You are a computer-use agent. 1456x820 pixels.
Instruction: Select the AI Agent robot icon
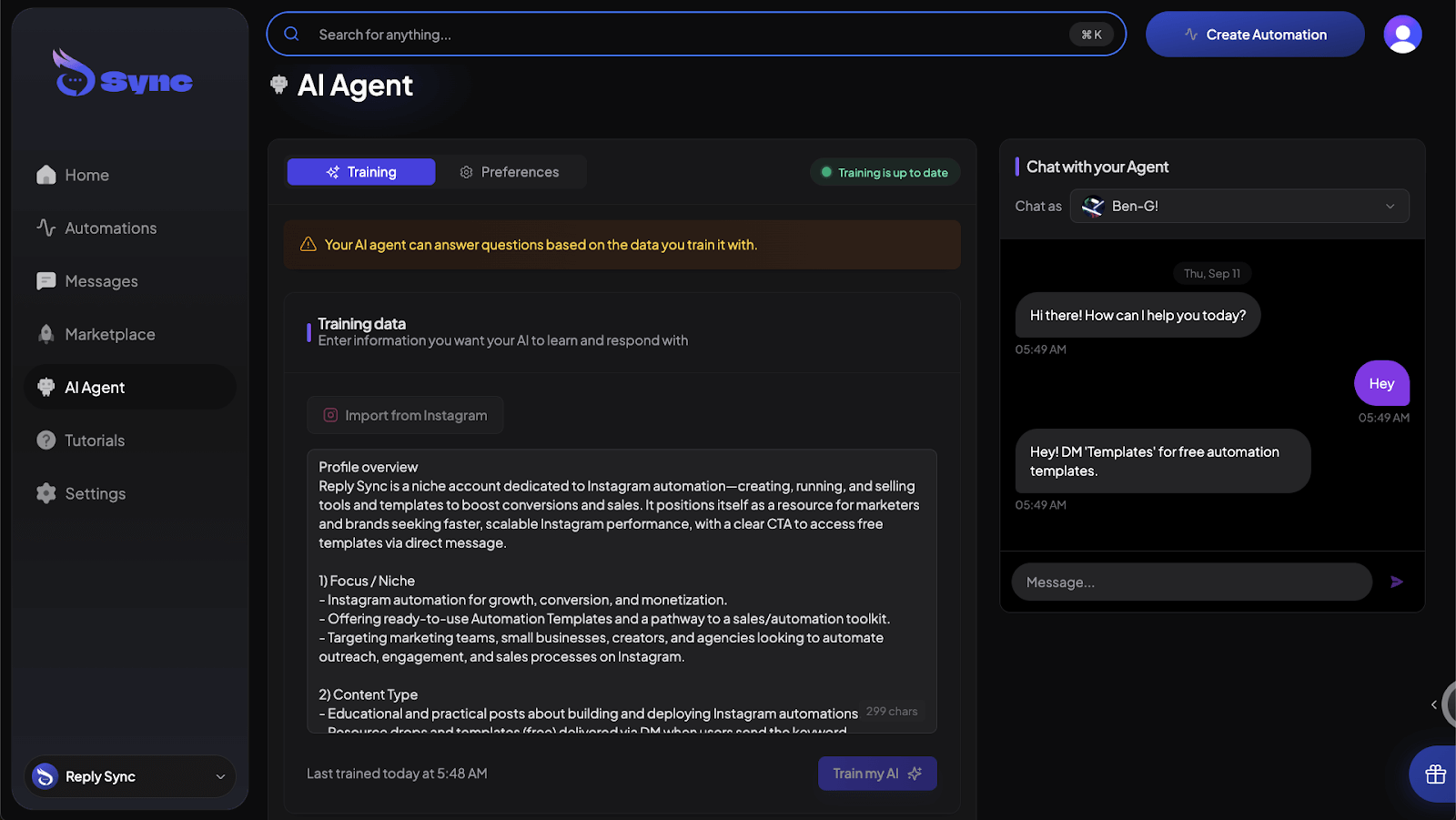pos(45,387)
